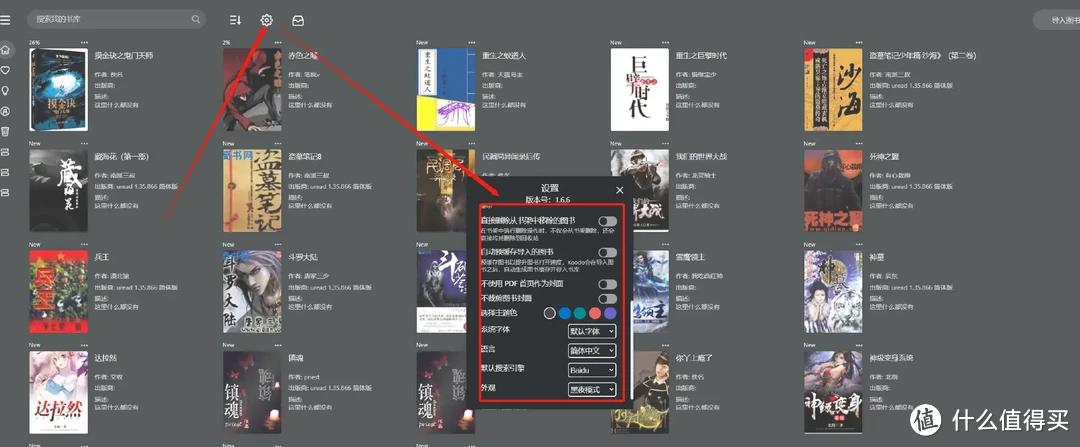The height and width of the screenshot is (447, 1080).
Task: Open more options for the 2% progress book
Action: point(278,43)
